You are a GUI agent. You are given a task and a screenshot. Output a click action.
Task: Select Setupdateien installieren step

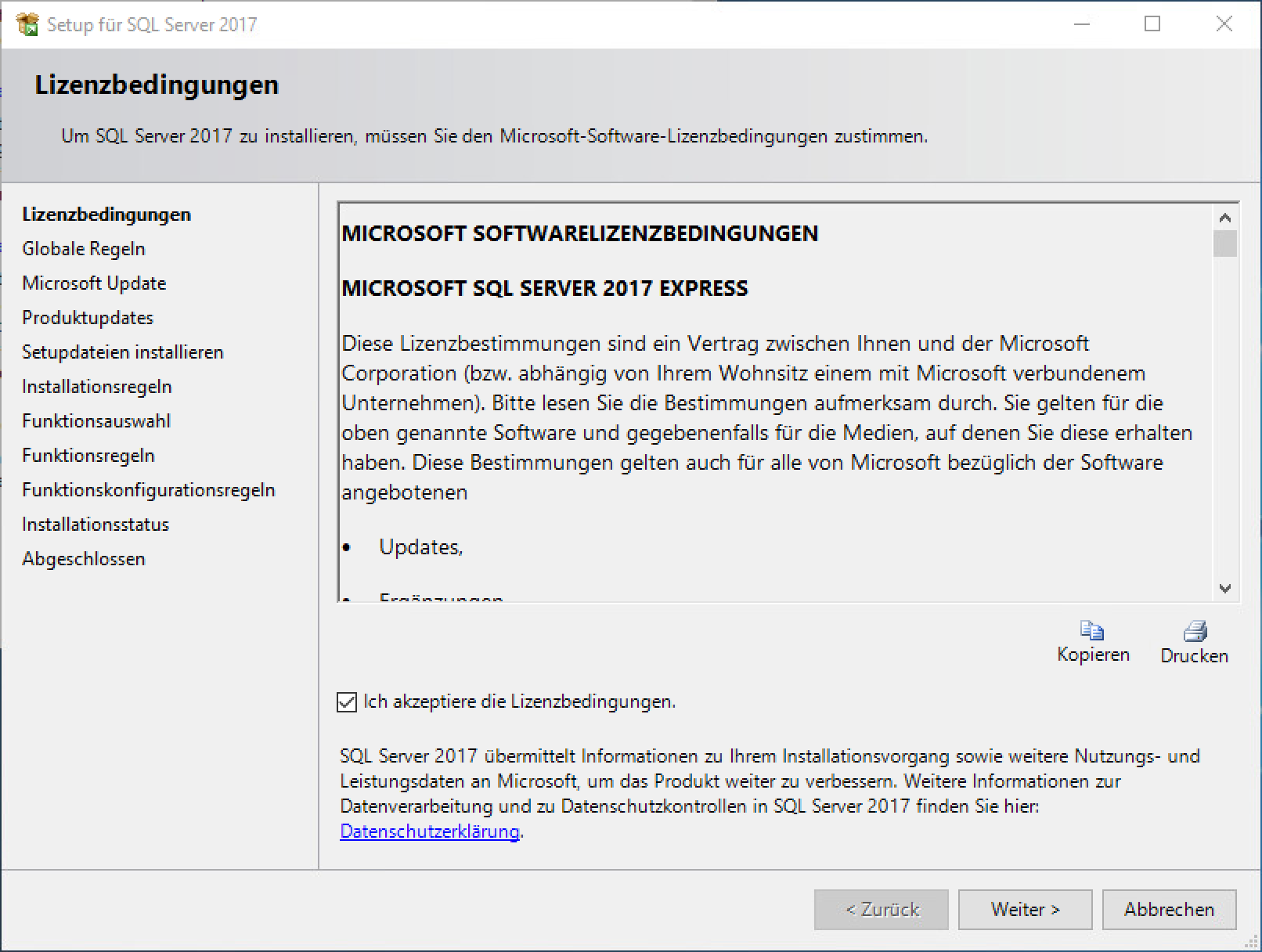(123, 352)
